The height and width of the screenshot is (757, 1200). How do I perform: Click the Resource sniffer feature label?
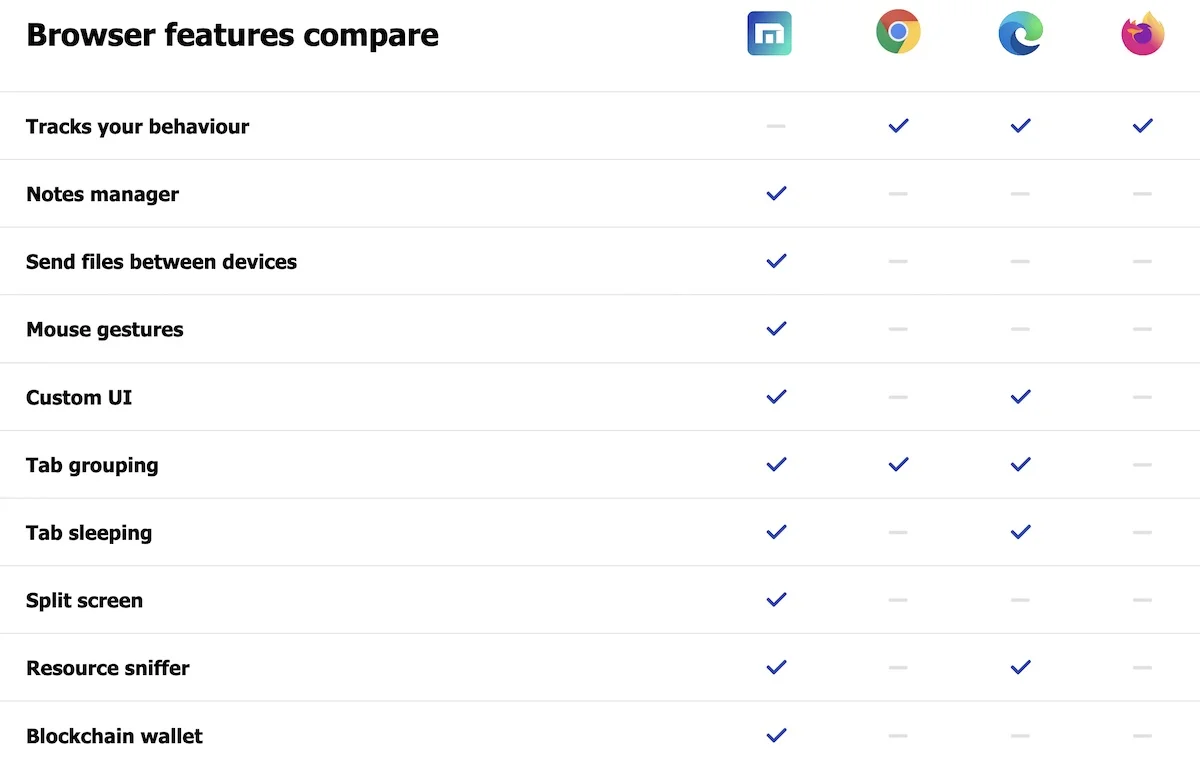(108, 668)
